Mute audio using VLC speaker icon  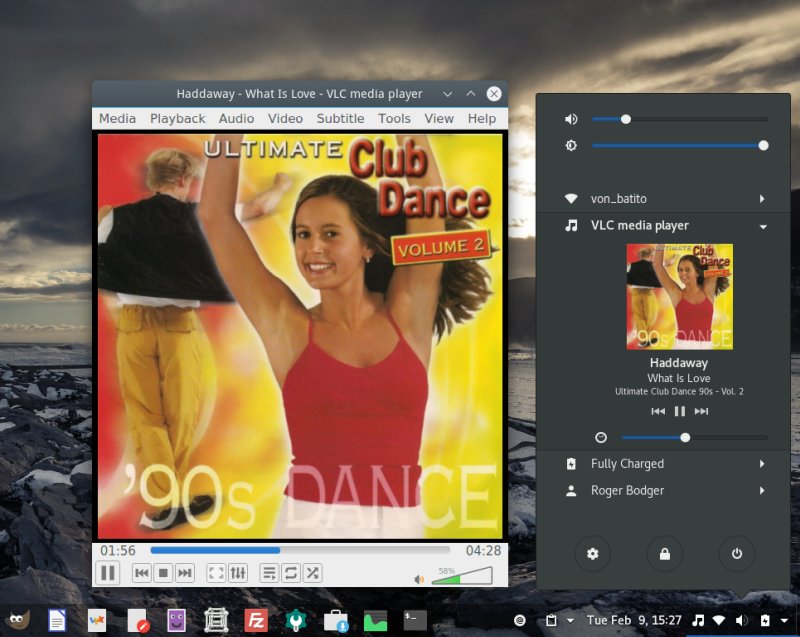420,578
